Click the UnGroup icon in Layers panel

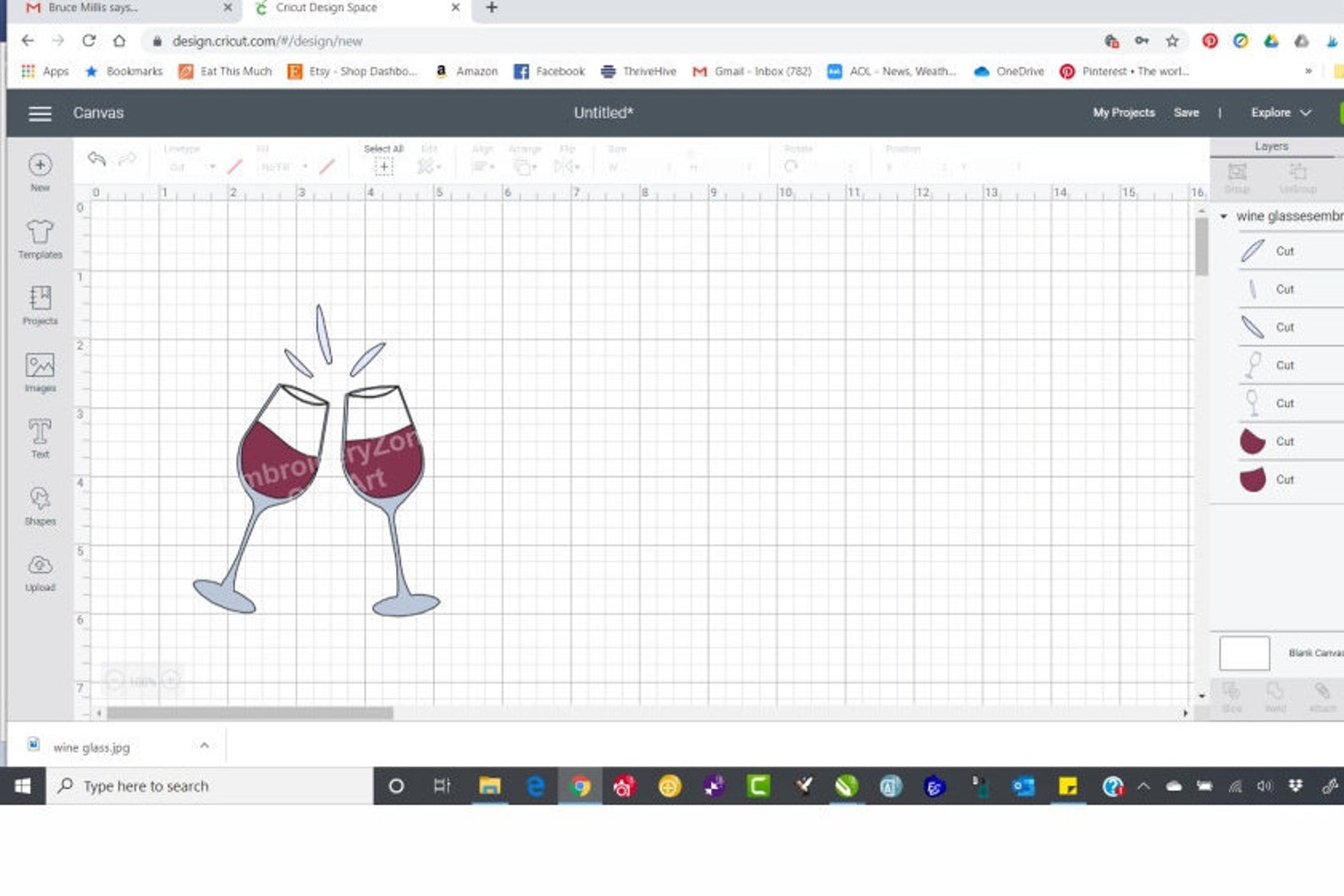(x=1297, y=172)
